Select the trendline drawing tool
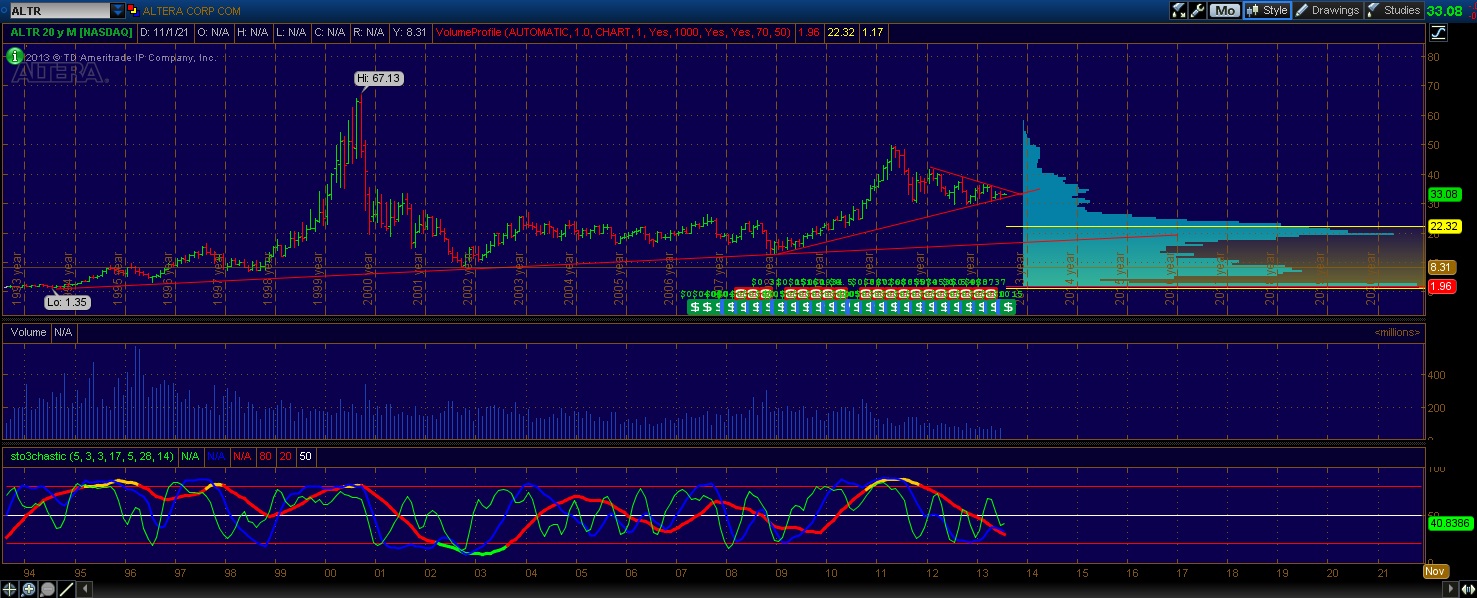 point(68,590)
